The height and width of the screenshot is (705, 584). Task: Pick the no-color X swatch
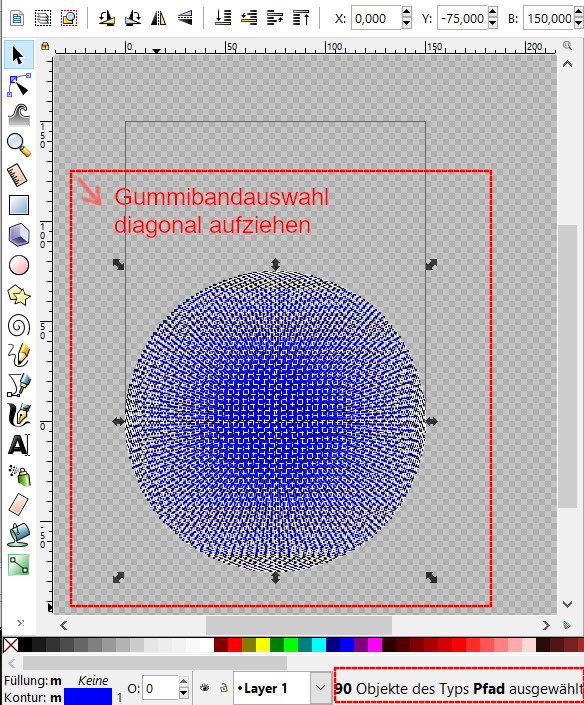tap(11, 645)
